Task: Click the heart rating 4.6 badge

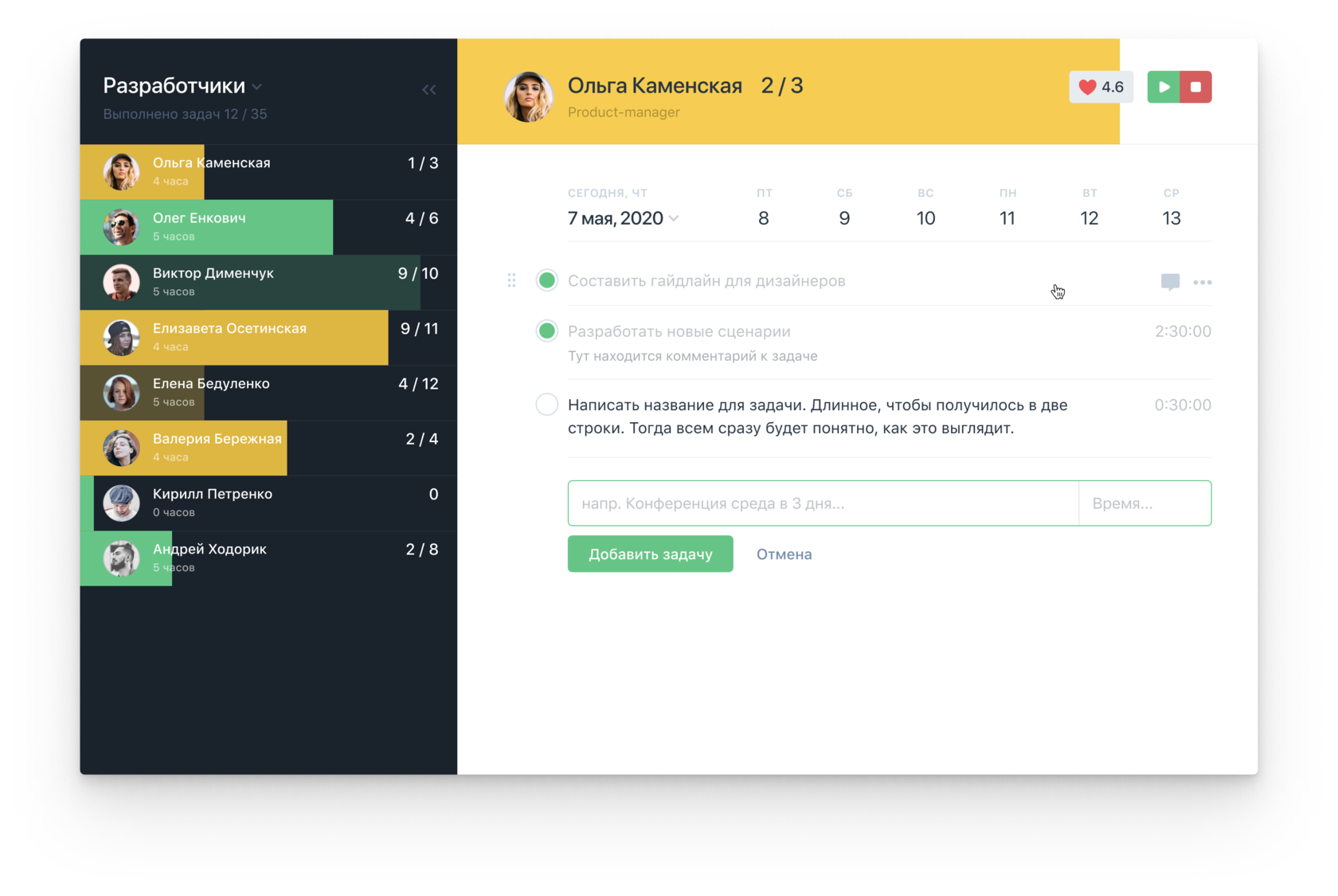Action: (1101, 87)
